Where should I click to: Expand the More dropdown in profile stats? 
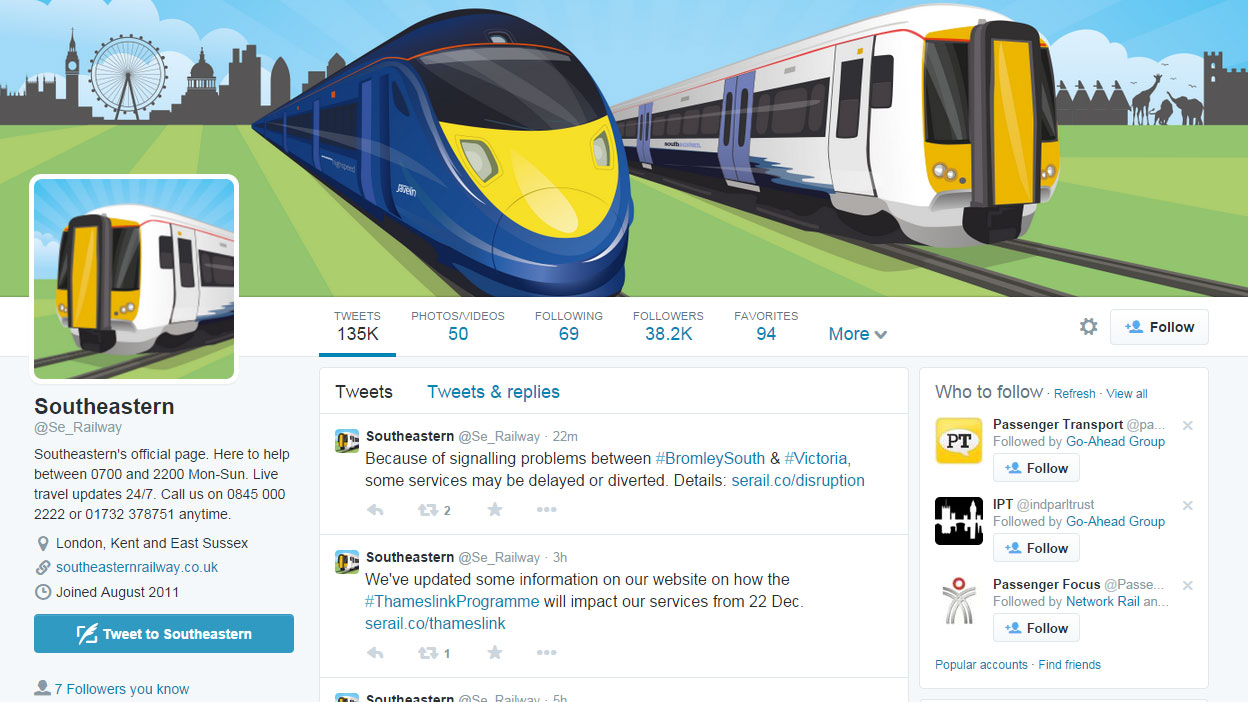(x=858, y=334)
